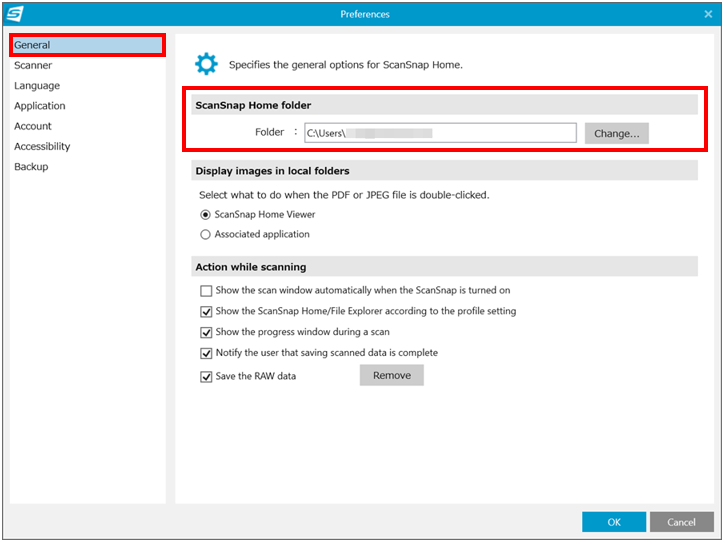Confirm with the OK button
The height and width of the screenshot is (541, 723).
(x=614, y=522)
